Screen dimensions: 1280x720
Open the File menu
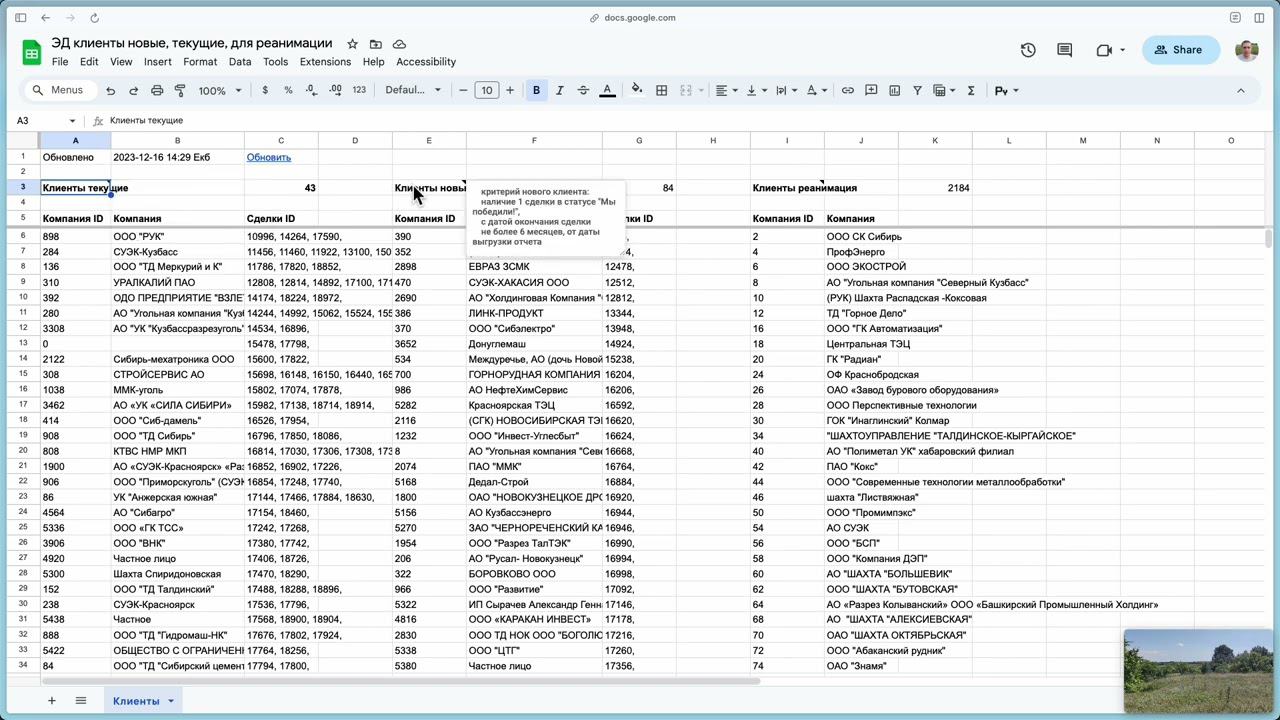(x=60, y=62)
